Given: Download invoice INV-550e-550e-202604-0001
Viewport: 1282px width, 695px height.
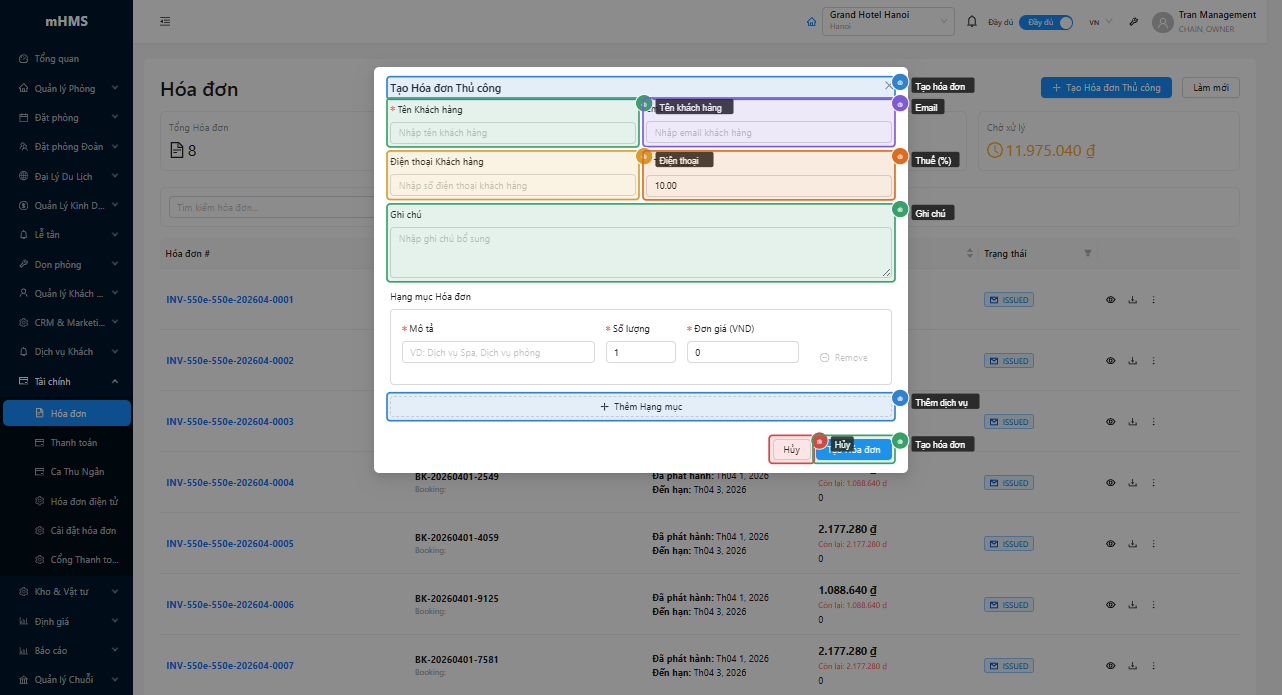Looking at the screenshot, I should (x=1133, y=300).
